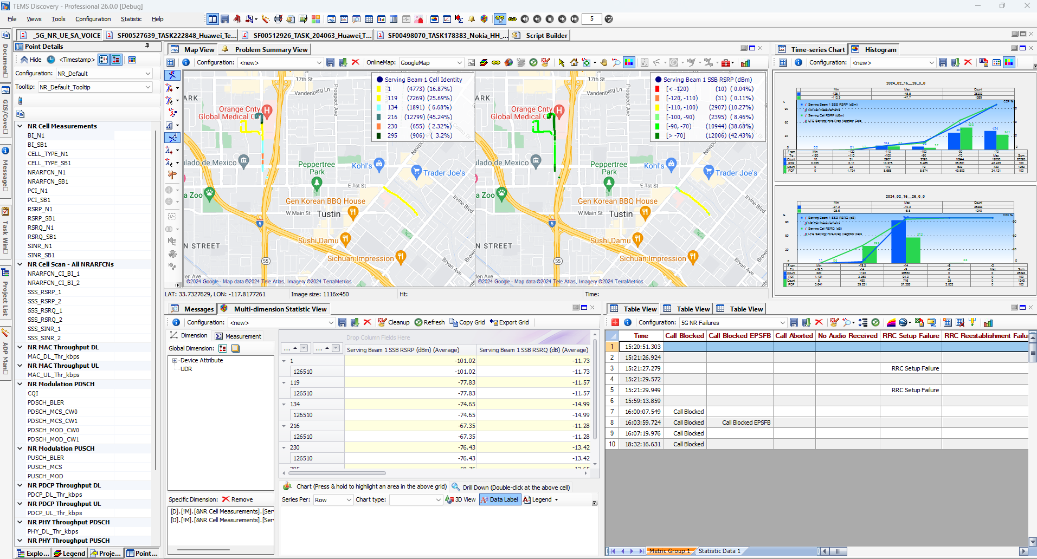The height and width of the screenshot is (559, 1037).
Task: Switch to the Problem Summary View tab
Action: tap(265, 50)
